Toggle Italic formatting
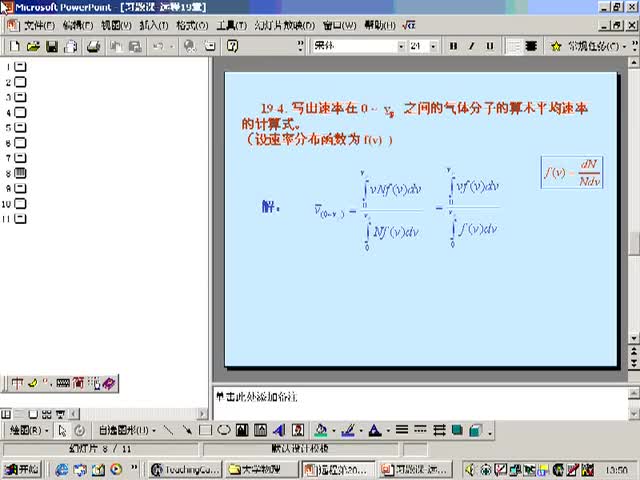Viewport: 640px width, 480px height. pos(471,46)
